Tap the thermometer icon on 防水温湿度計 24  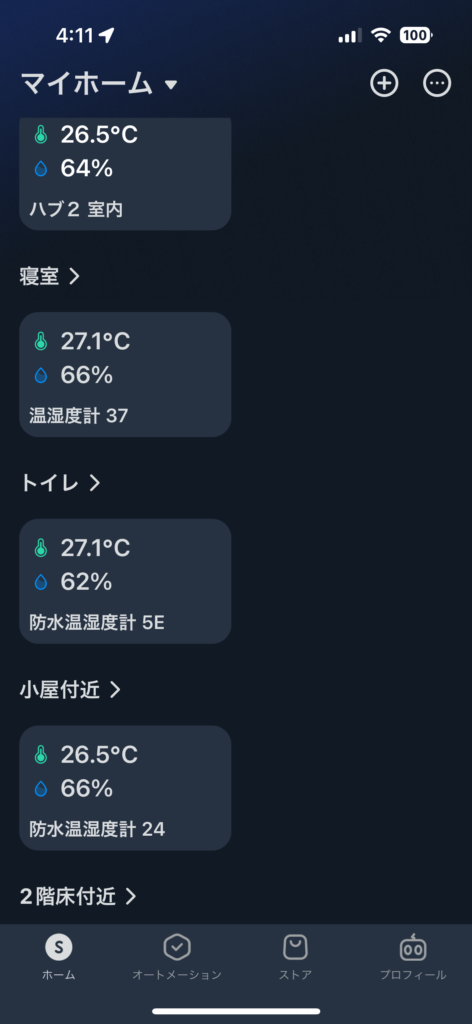(x=41, y=754)
